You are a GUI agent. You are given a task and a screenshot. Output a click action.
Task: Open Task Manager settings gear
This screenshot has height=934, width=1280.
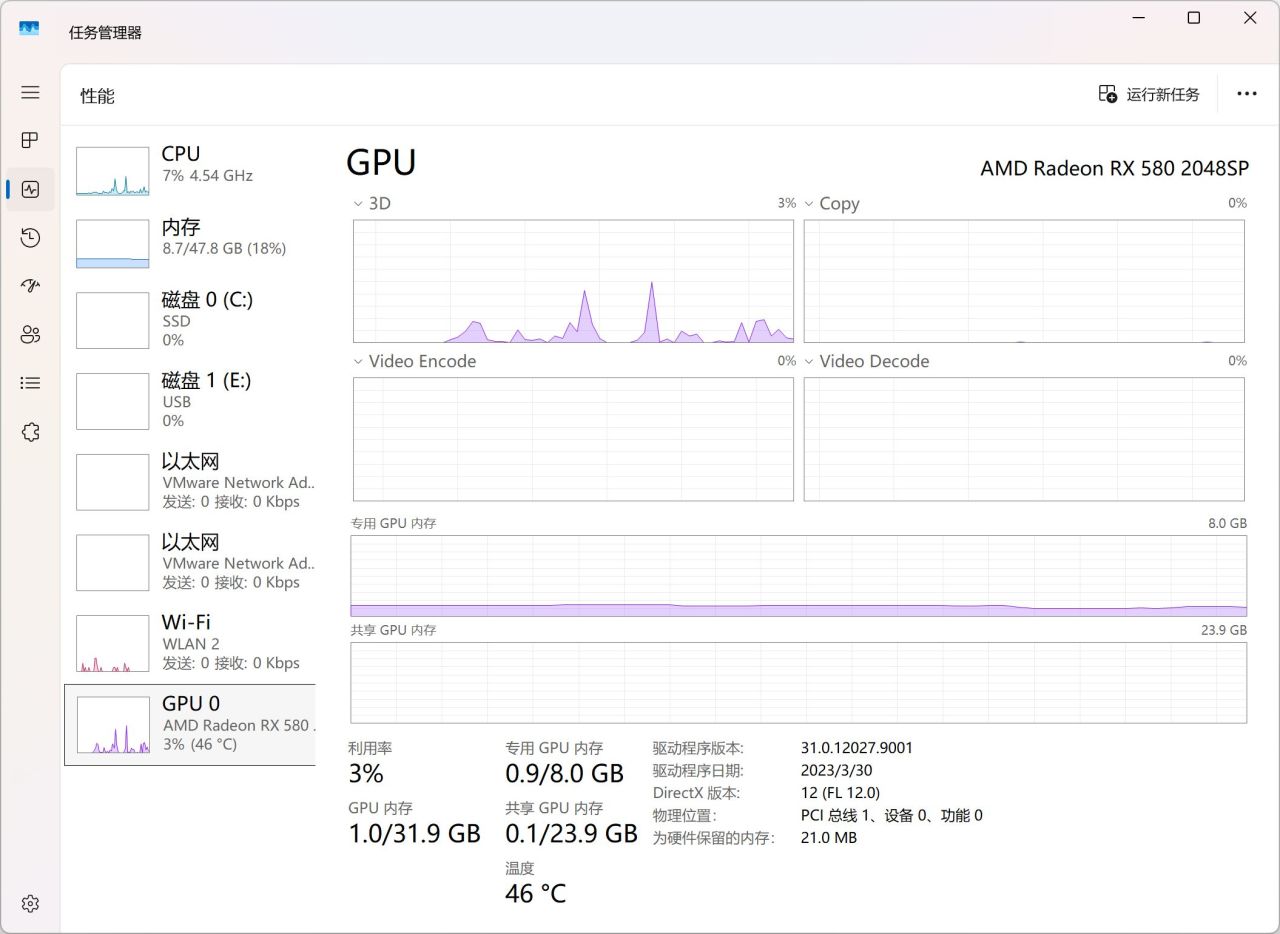[30, 903]
